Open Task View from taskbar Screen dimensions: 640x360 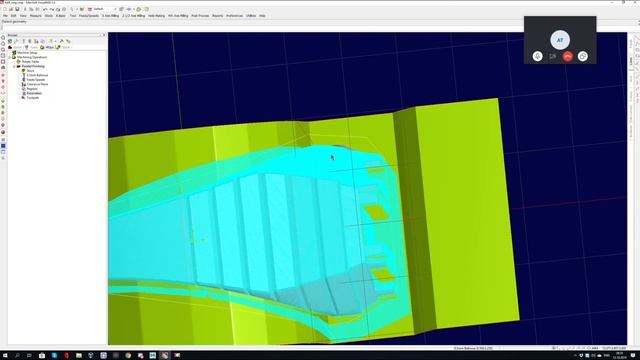point(29,356)
